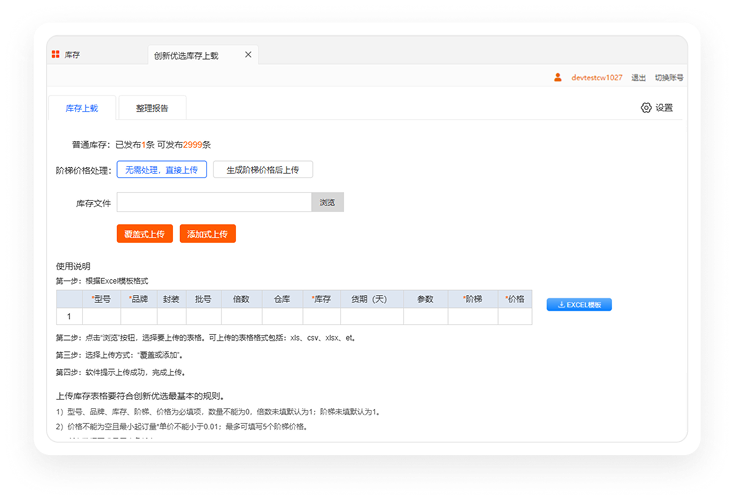The width and height of the screenshot is (735, 501).
Task: Click the devtestcw1027 username link
Action: click(597, 77)
